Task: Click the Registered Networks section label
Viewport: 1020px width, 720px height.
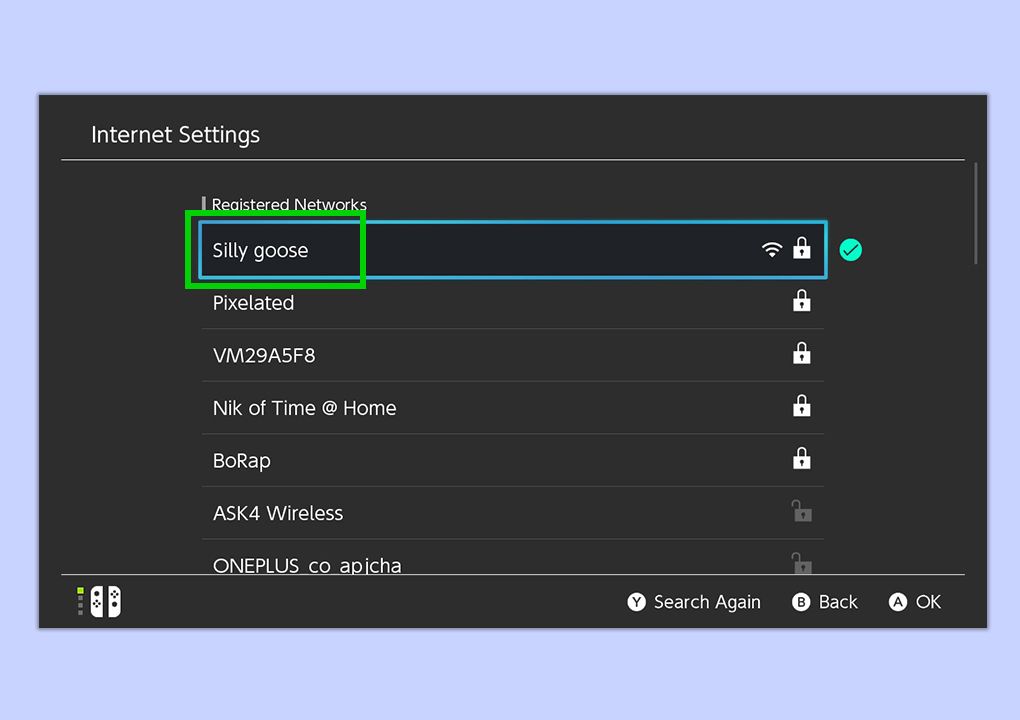Action: click(x=289, y=204)
